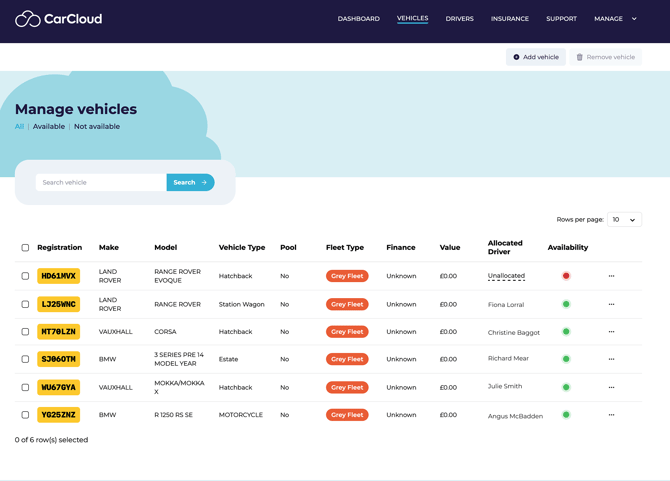This screenshot has height=481, width=670.
Task: Click red availability dot for HD61MVX
Action: click(x=566, y=276)
